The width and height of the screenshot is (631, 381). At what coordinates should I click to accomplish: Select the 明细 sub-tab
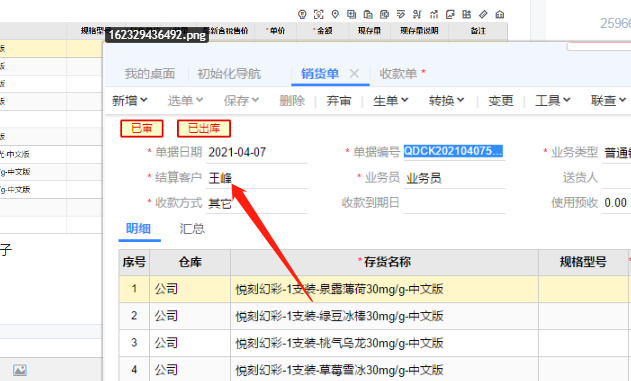[138, 229]
